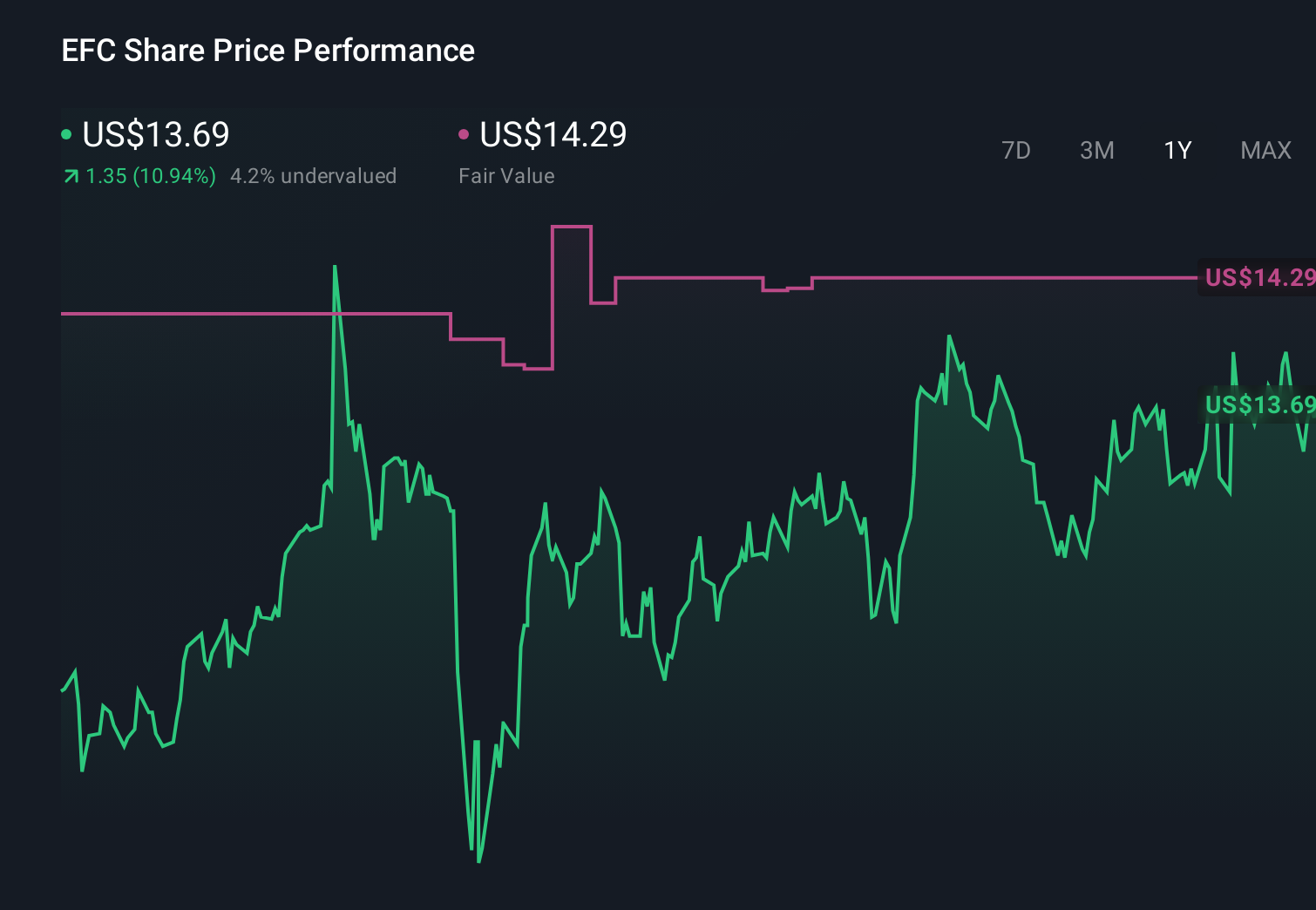
Task: Select the currently active 1Y range
Action: coord(1177,150)
